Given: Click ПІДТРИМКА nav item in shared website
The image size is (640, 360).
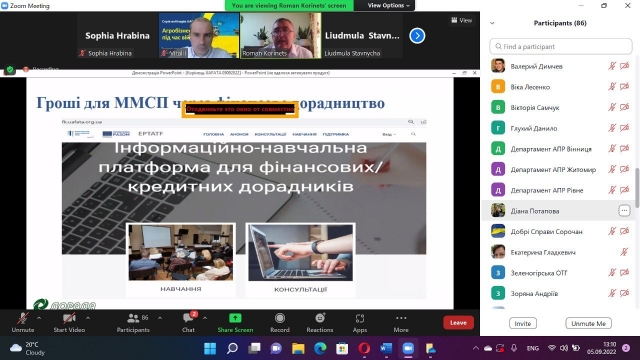Looking at the screenshot, I should coord(336,134).
